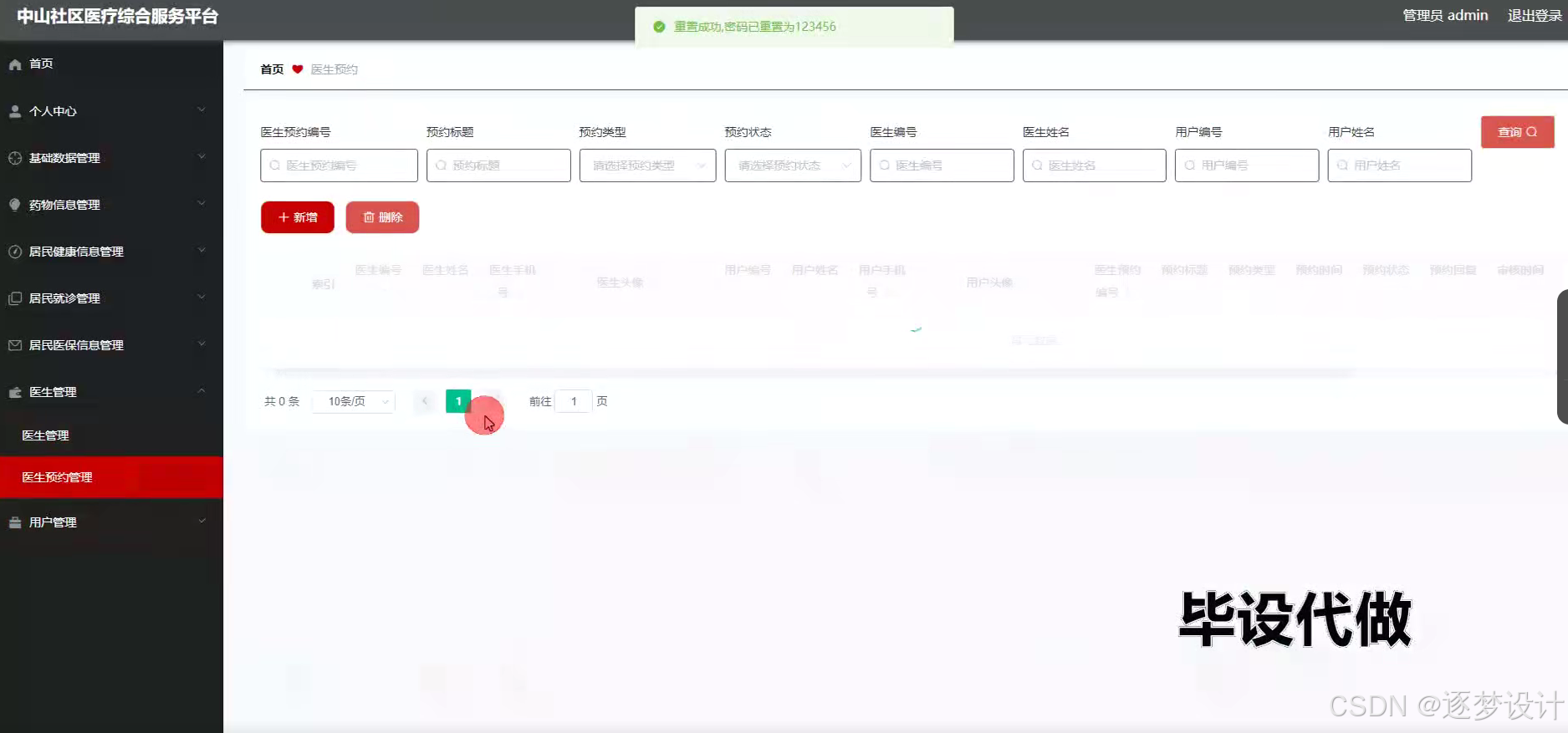Viewport: 1568px width, 733px height.
Task: Open 用户管理 menu label
Action: tap(53, 522)
